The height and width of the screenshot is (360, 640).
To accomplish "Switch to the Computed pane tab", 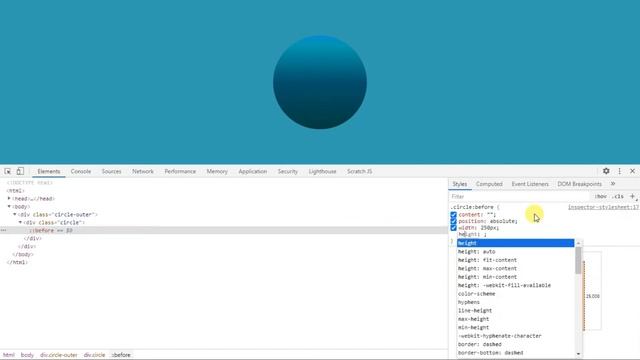I will coord(489,184).
